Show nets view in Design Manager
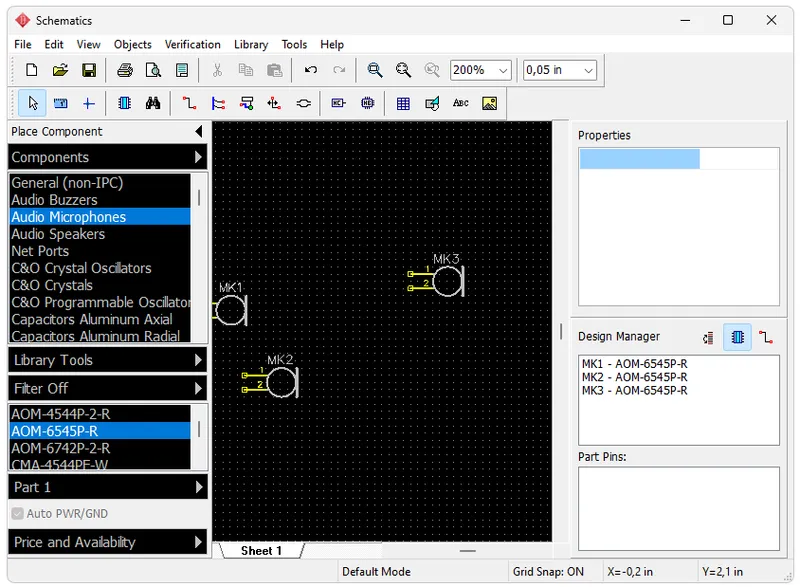 pyautogui.click(x=766, y=337)
